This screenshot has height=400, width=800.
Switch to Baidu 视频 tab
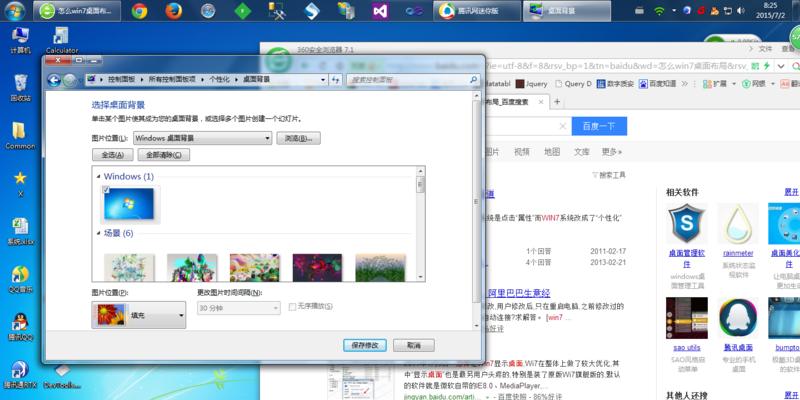tap(521, 152)
